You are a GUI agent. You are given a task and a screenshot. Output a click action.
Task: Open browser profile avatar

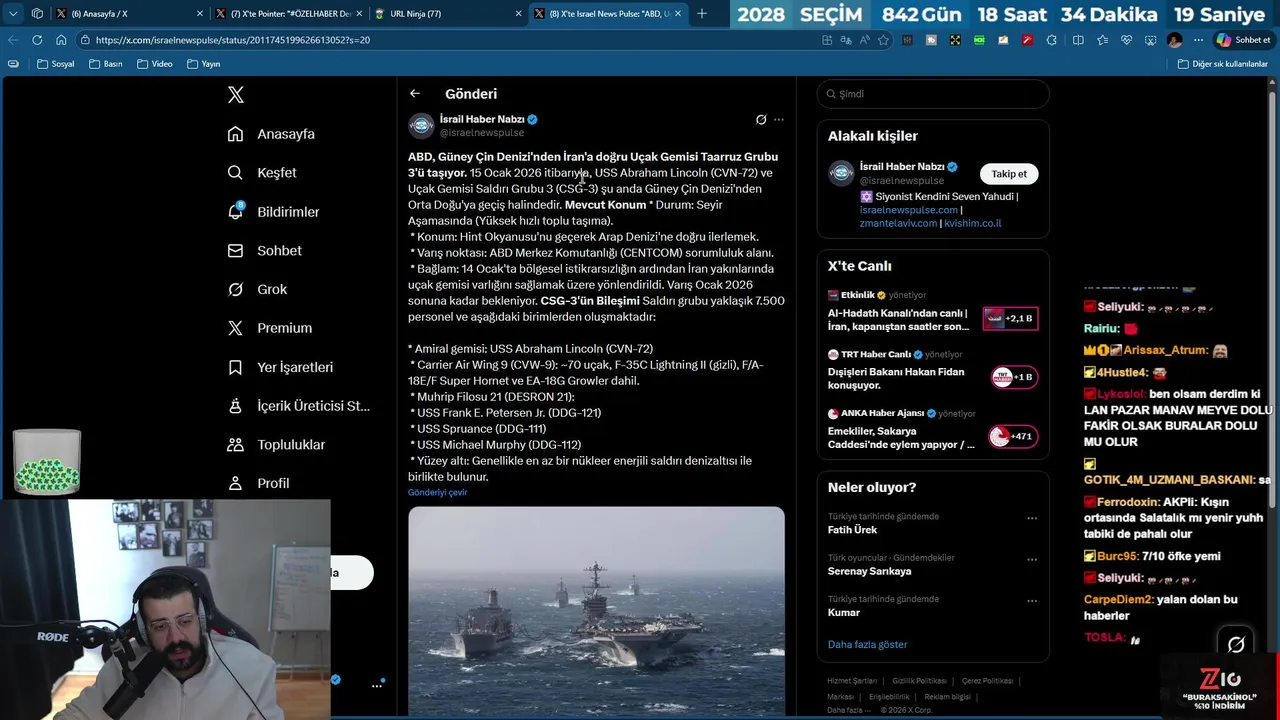tap(1174, 40)
